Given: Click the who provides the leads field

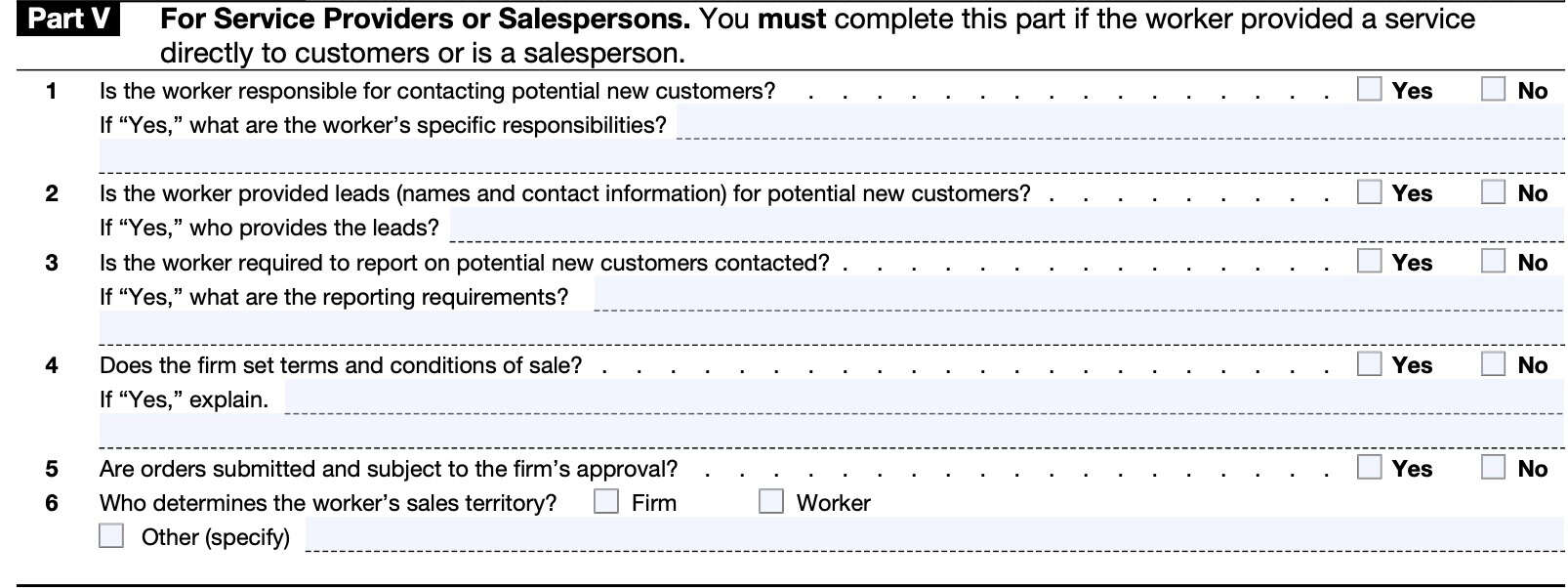Looking at the screenshot, I should click(x=1006, y=227).
